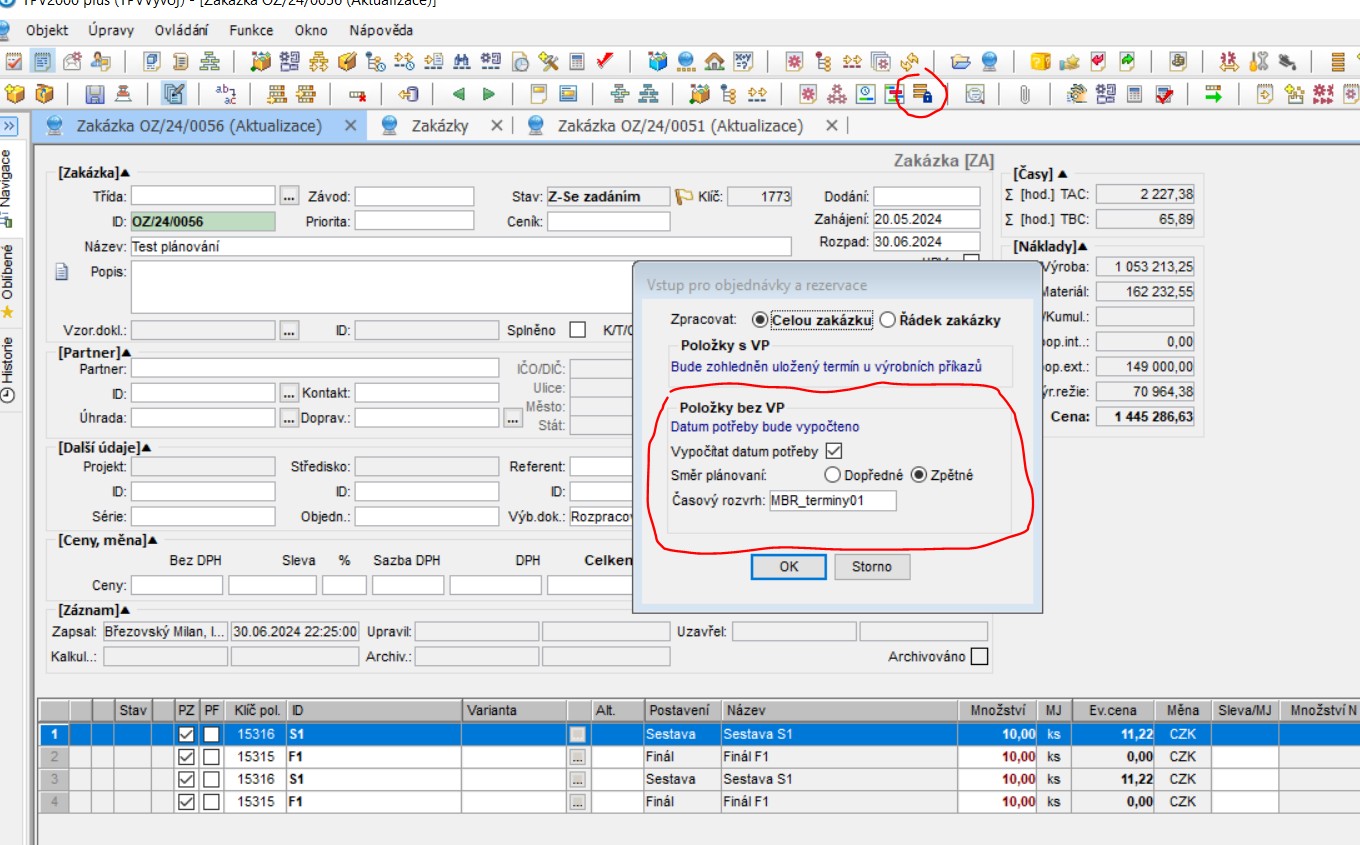The height and width of the screenshot is (845, 1360).
Task: Expand the side panel with the >> button
Action: click(9, 126)
